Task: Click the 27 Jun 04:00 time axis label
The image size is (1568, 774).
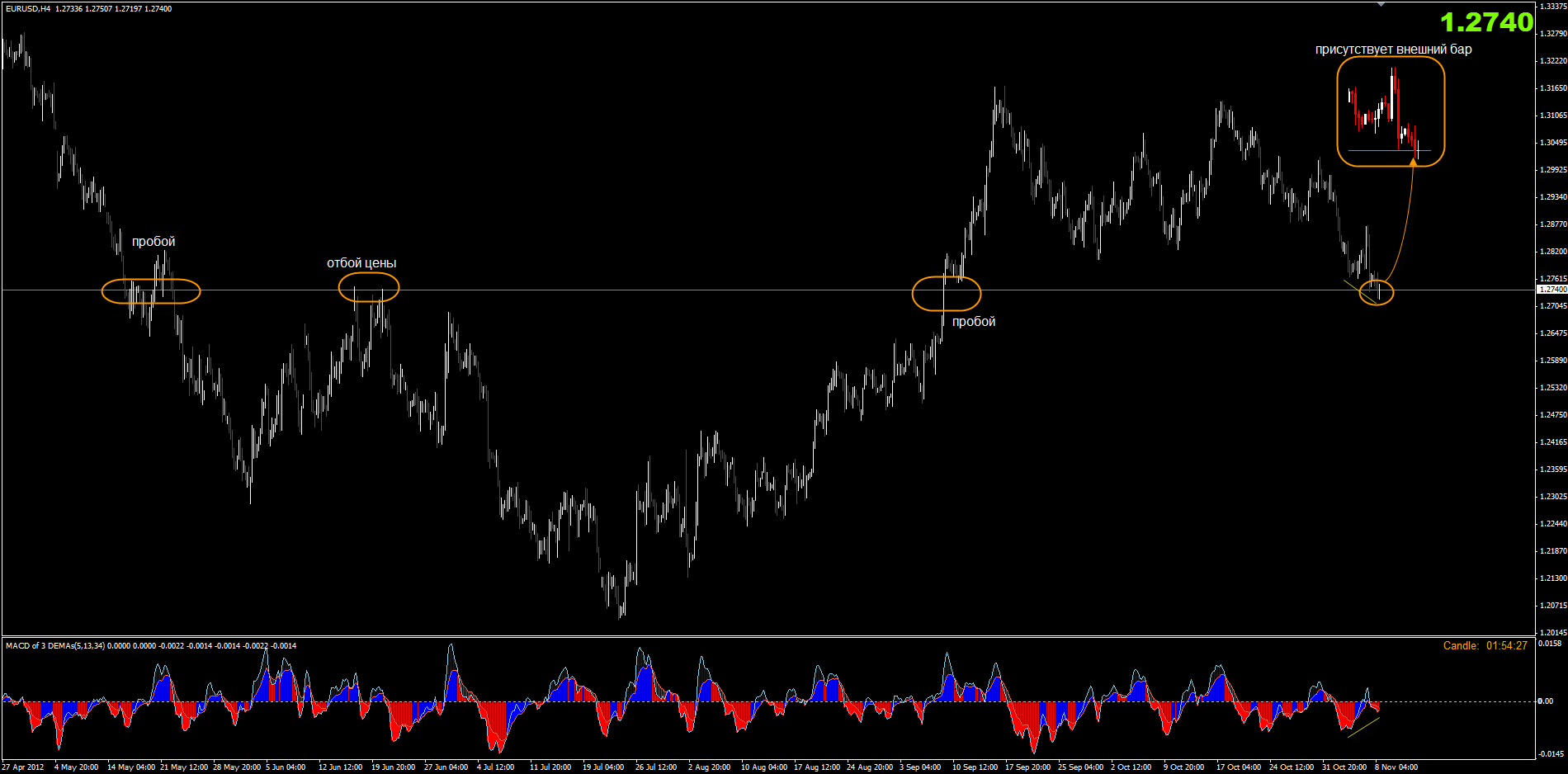Action: 446,767
